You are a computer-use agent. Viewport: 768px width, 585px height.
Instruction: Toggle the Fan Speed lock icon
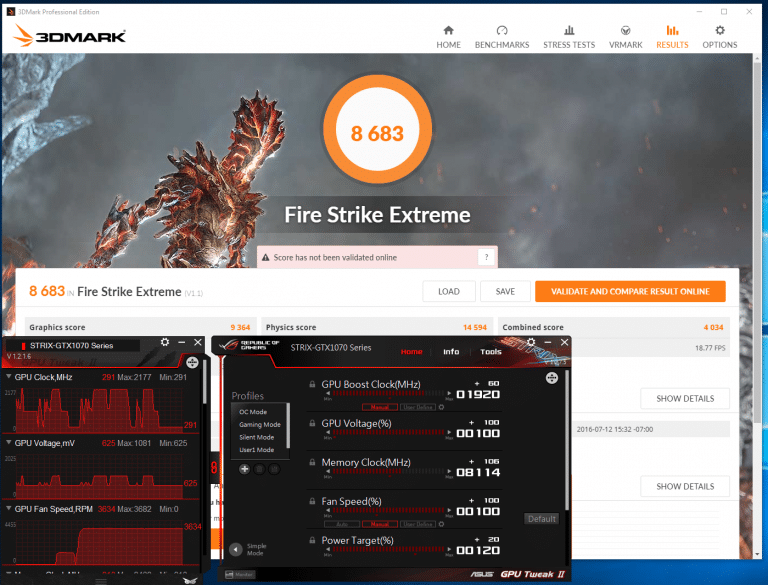pos(312,501)
